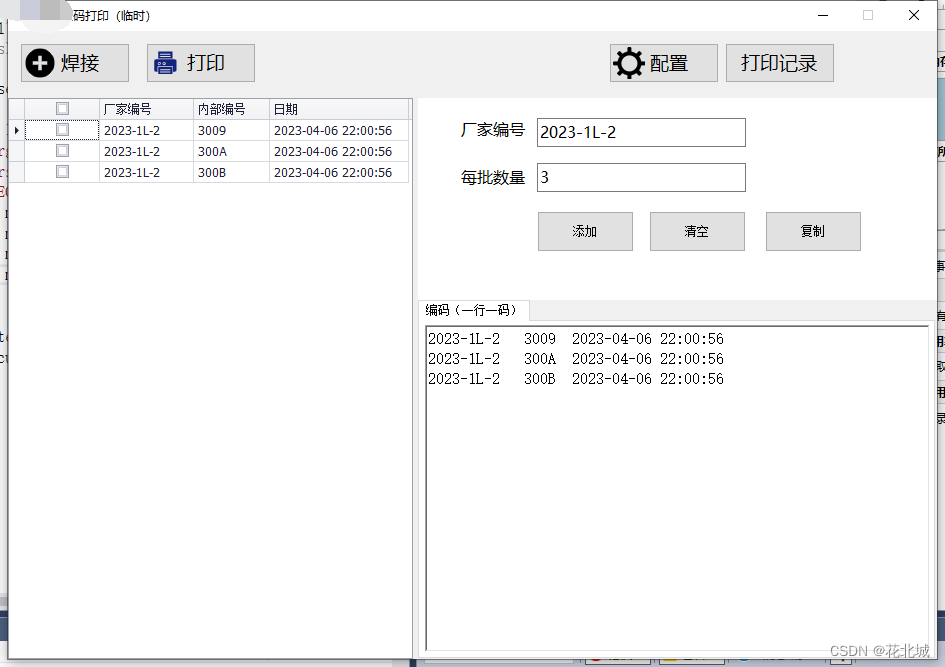Open the 打印记录 print history

(x=780, y=62)
